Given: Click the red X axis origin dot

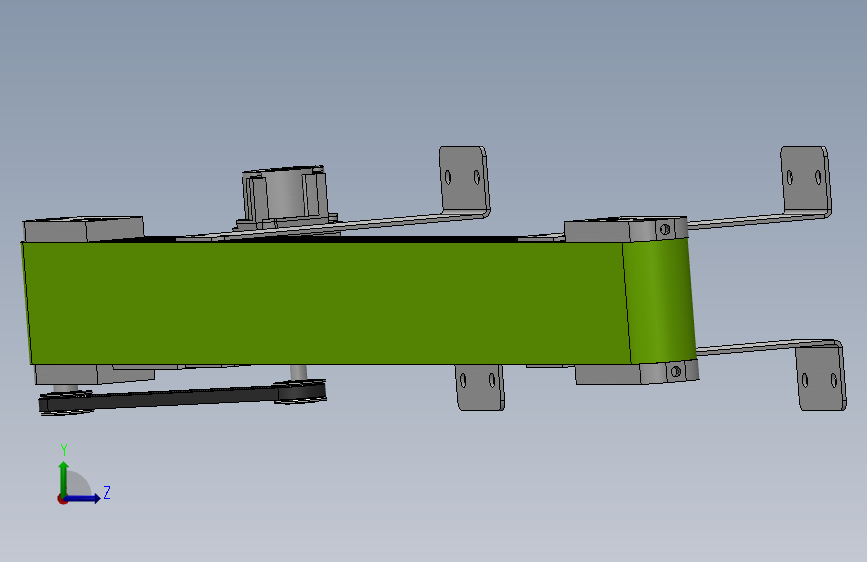Looking at the screenshot, I should tap(62, 499).
